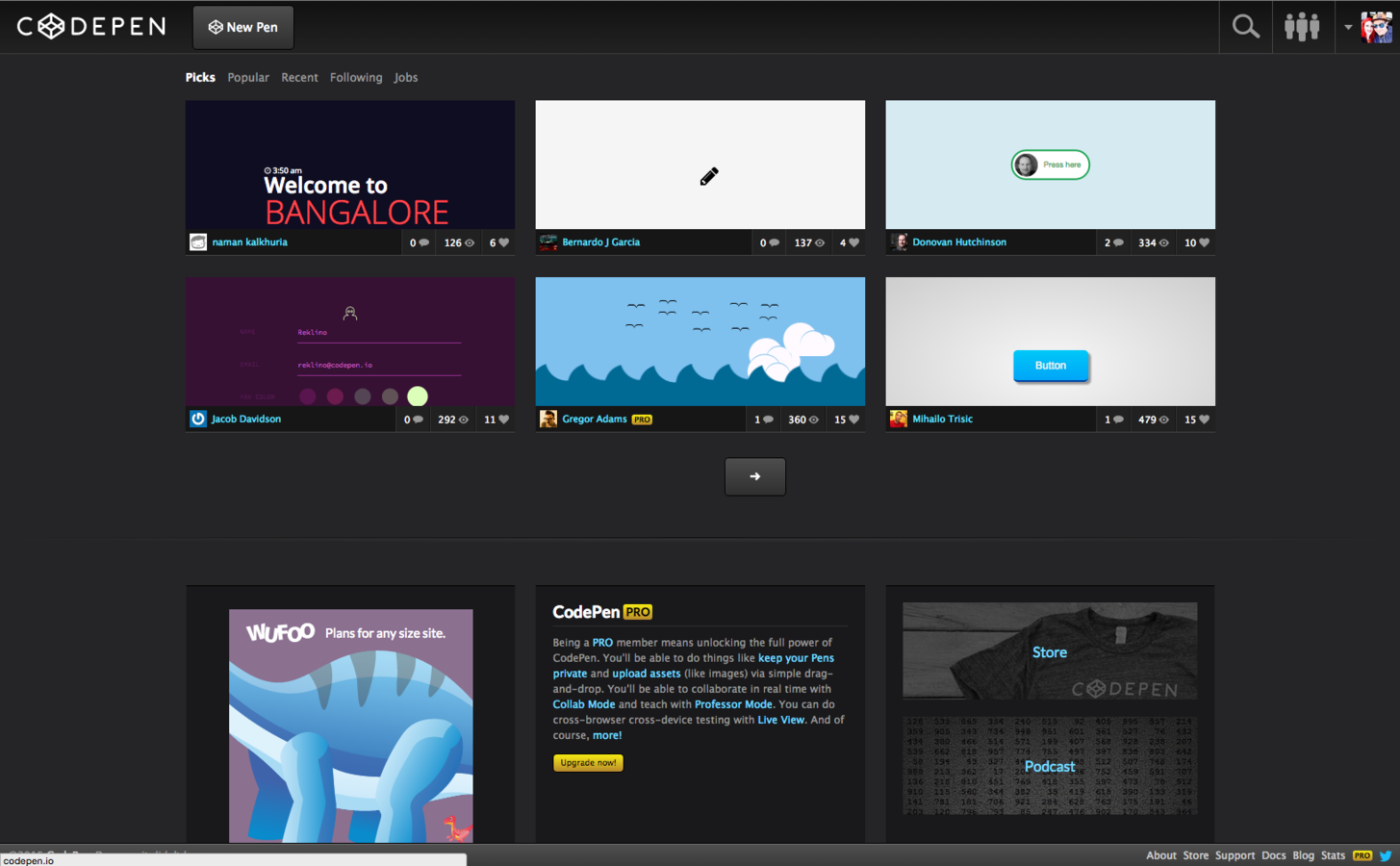Expand the user menu dropdown arrow
Image resolution: width=1400 pixels, height=866 pixels.
1348,27
